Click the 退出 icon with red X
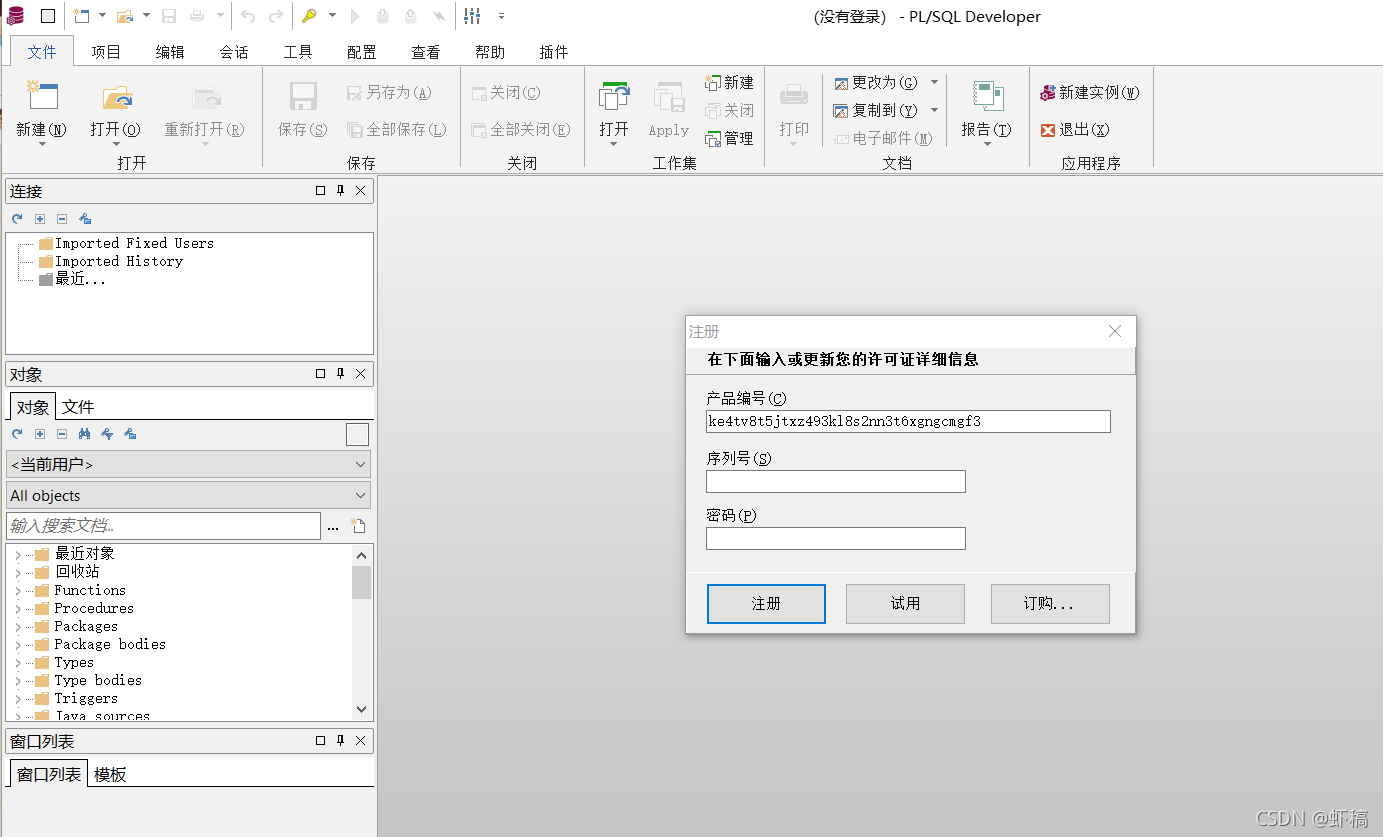 pos(1077,129)
